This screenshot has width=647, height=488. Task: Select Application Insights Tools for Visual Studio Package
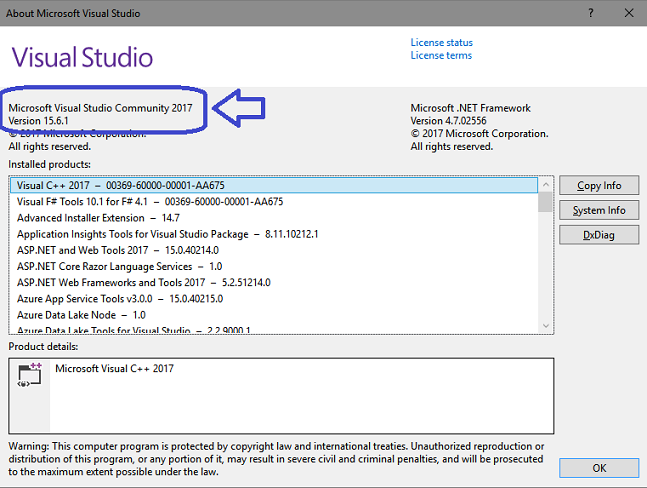coord(274,234)
